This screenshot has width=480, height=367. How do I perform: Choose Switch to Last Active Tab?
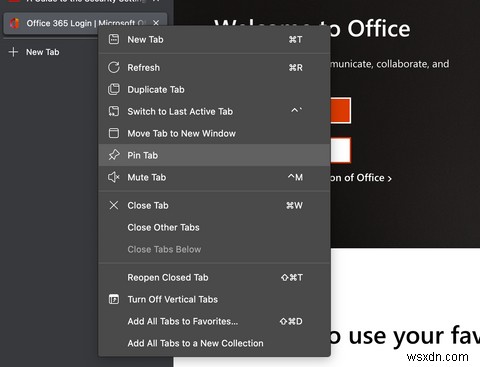[x=214, y=111]
